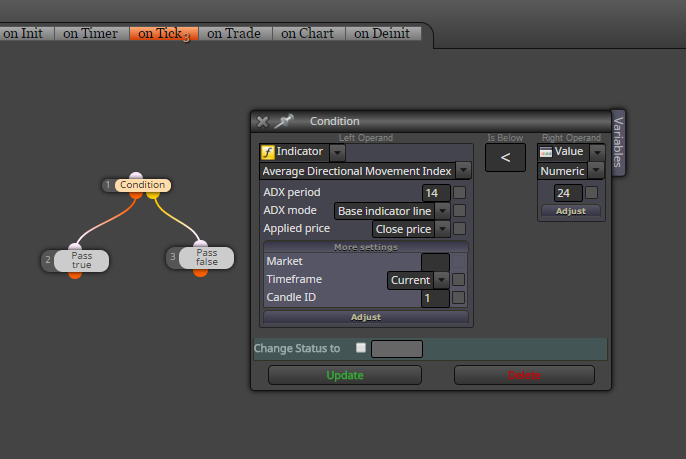Click the input connector atop Pass false block
This screenshot has height=459, width=686.
coord(200,244)
